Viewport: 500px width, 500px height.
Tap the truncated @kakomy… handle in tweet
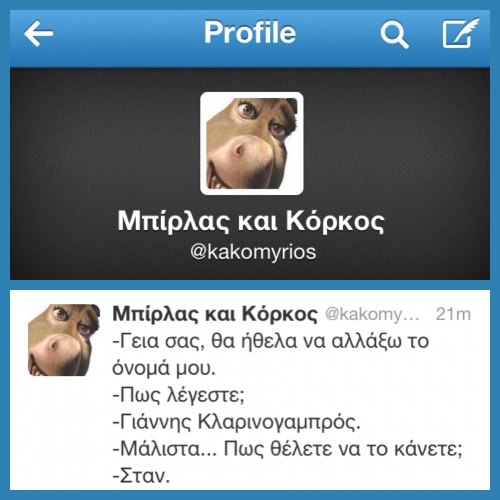[372, 314]
